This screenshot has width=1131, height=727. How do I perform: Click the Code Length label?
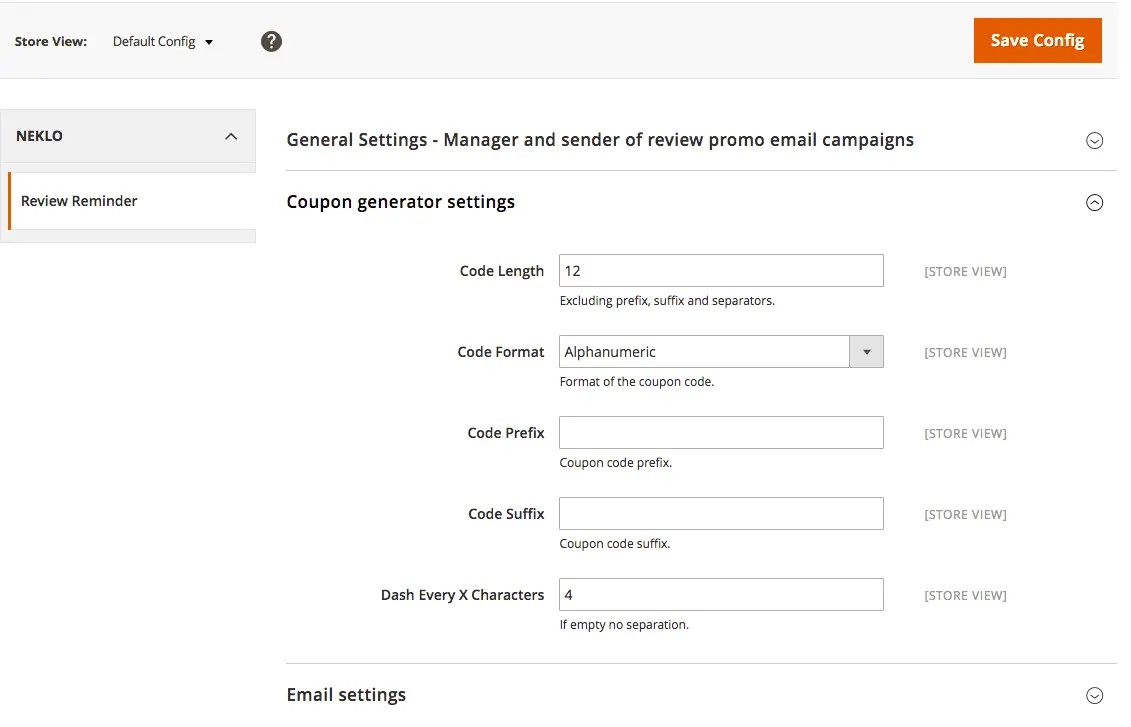(501, 271)
